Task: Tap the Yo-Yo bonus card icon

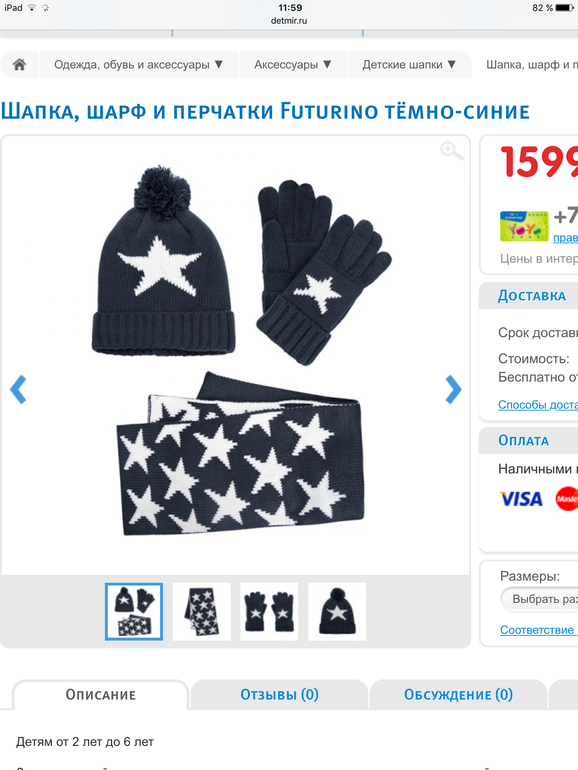Action: click(524, 226)
